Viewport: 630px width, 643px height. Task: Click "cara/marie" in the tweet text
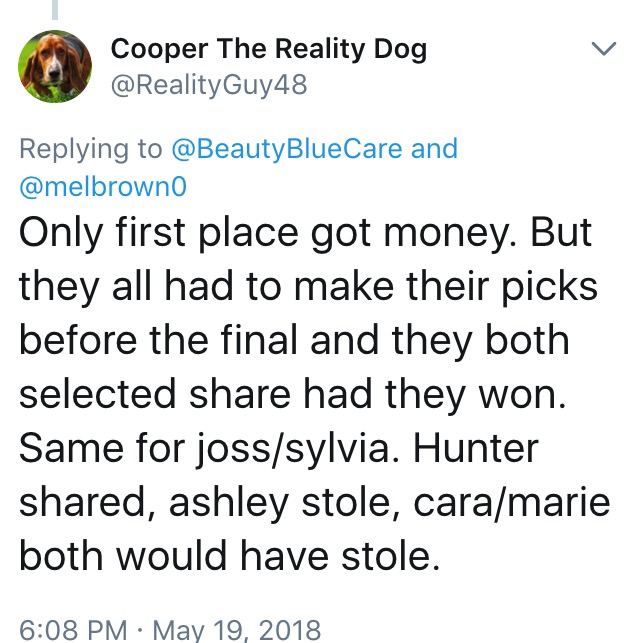(512, 503)
